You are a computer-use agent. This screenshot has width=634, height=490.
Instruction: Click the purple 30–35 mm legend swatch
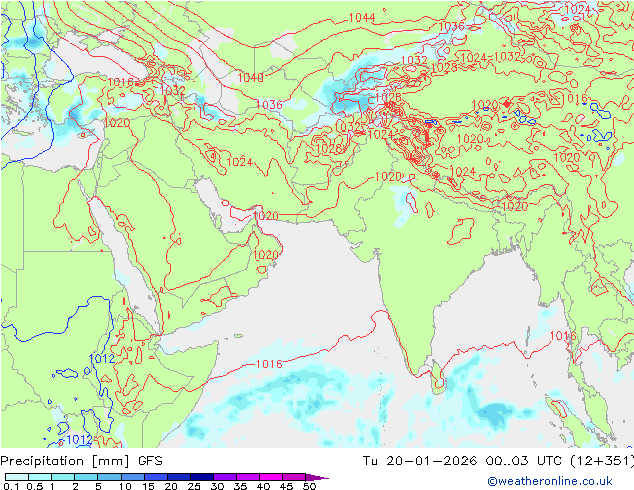click(225, 477)
